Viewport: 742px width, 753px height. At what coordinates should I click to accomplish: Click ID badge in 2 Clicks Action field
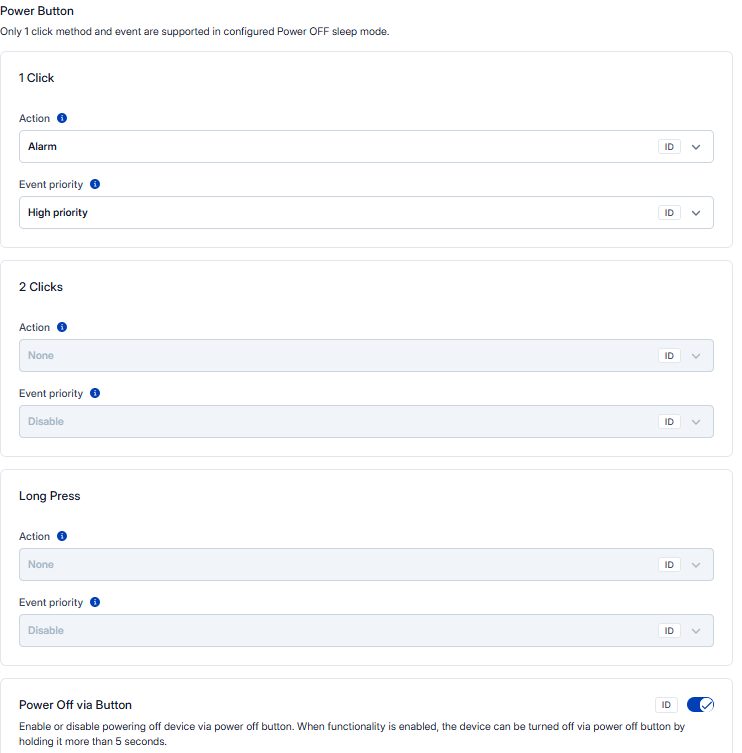(x=669, y=356)
